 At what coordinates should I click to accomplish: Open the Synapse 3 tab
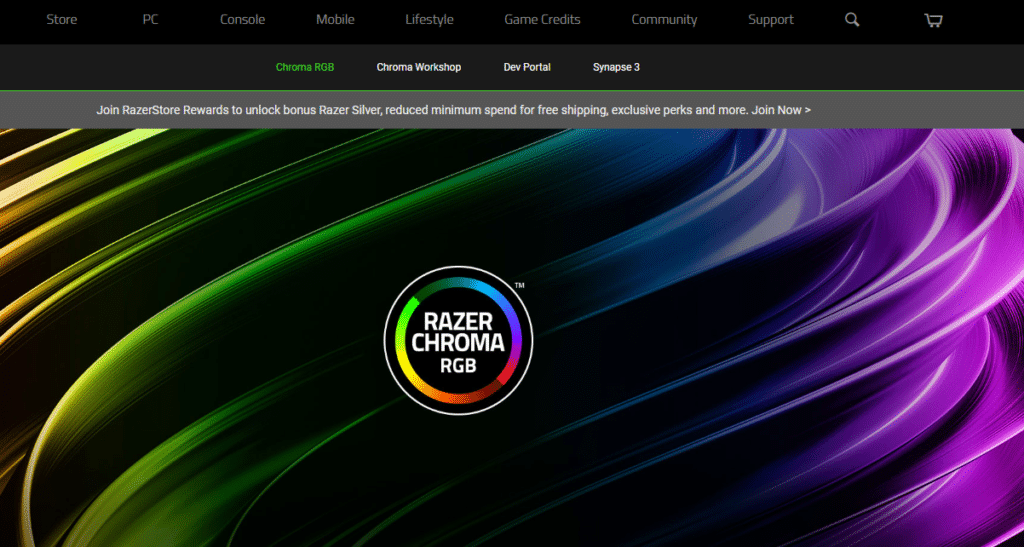616,67
